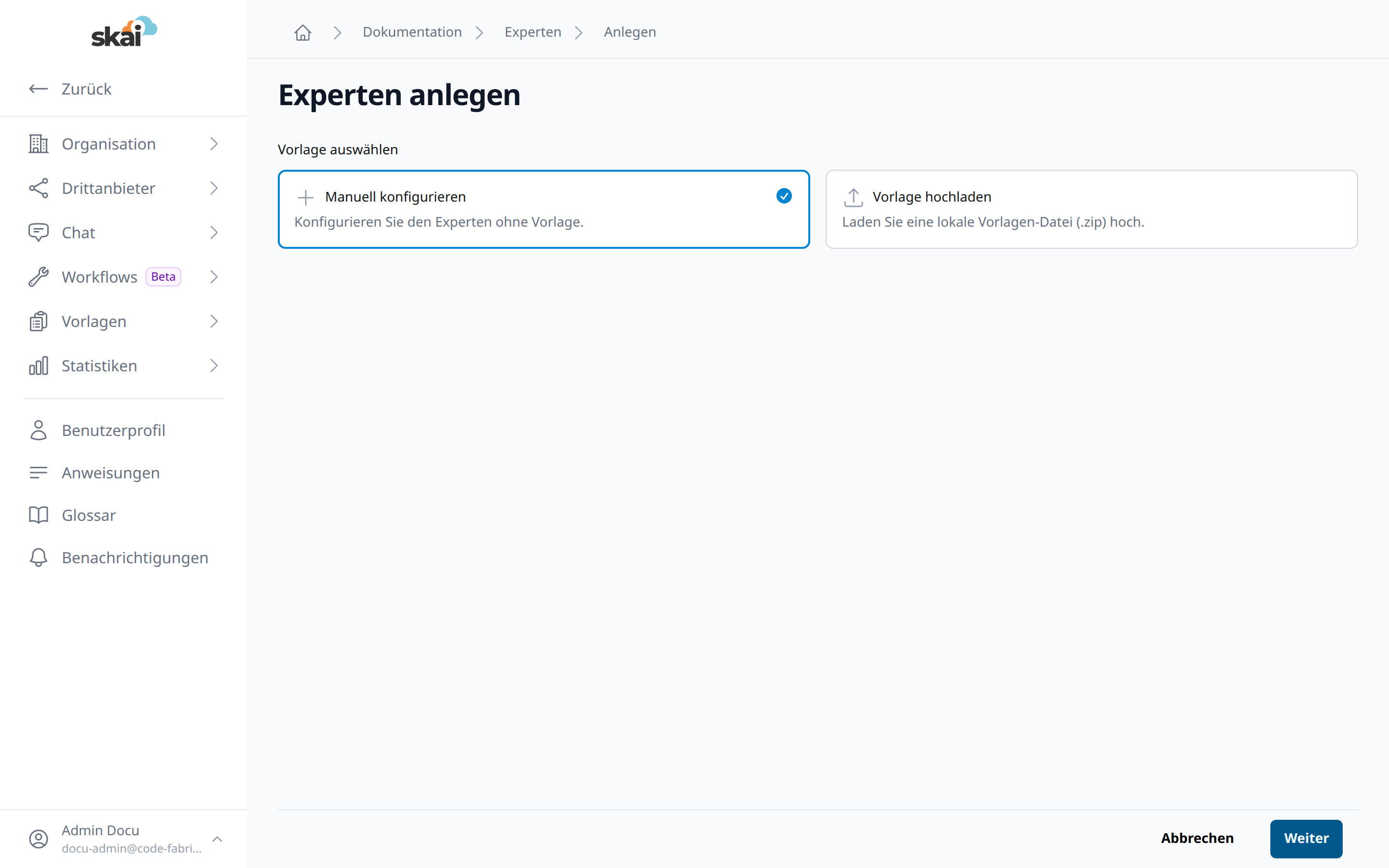Expand the Chat chevron

pos(214,232)
